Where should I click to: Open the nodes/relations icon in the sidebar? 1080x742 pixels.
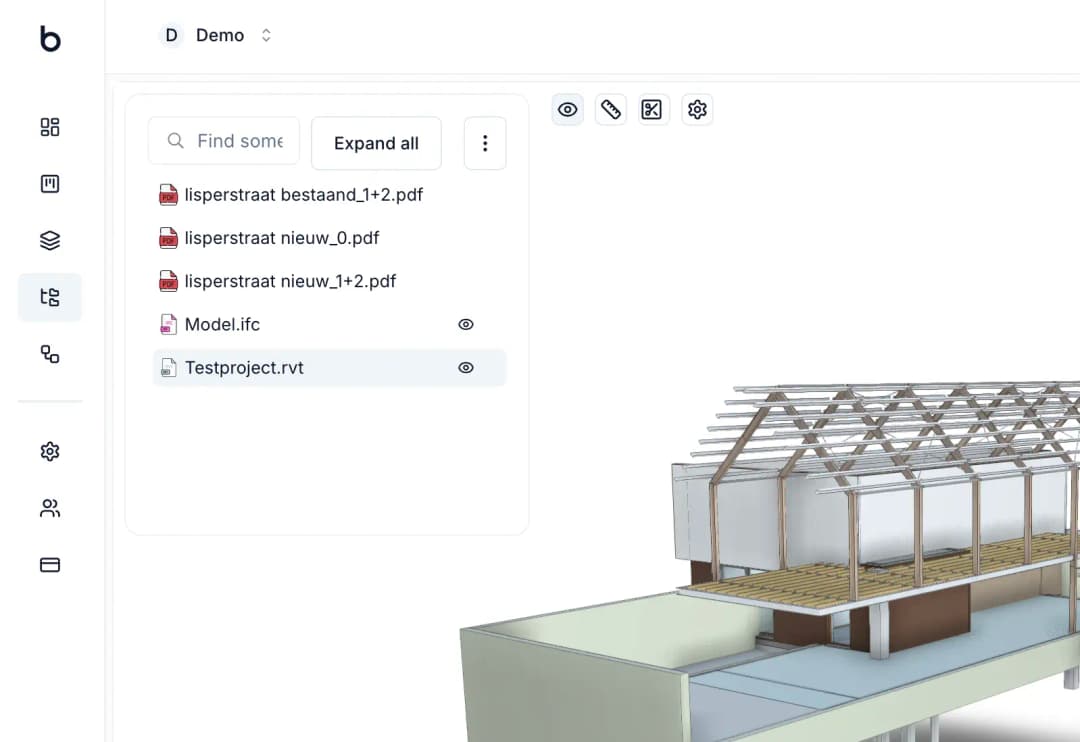49,354
